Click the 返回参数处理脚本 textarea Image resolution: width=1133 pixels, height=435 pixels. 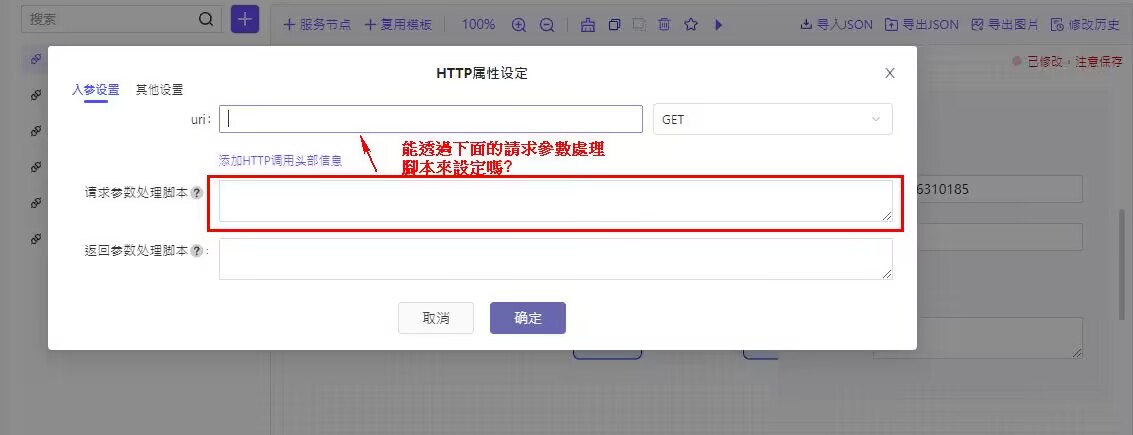tap(556, 259)
